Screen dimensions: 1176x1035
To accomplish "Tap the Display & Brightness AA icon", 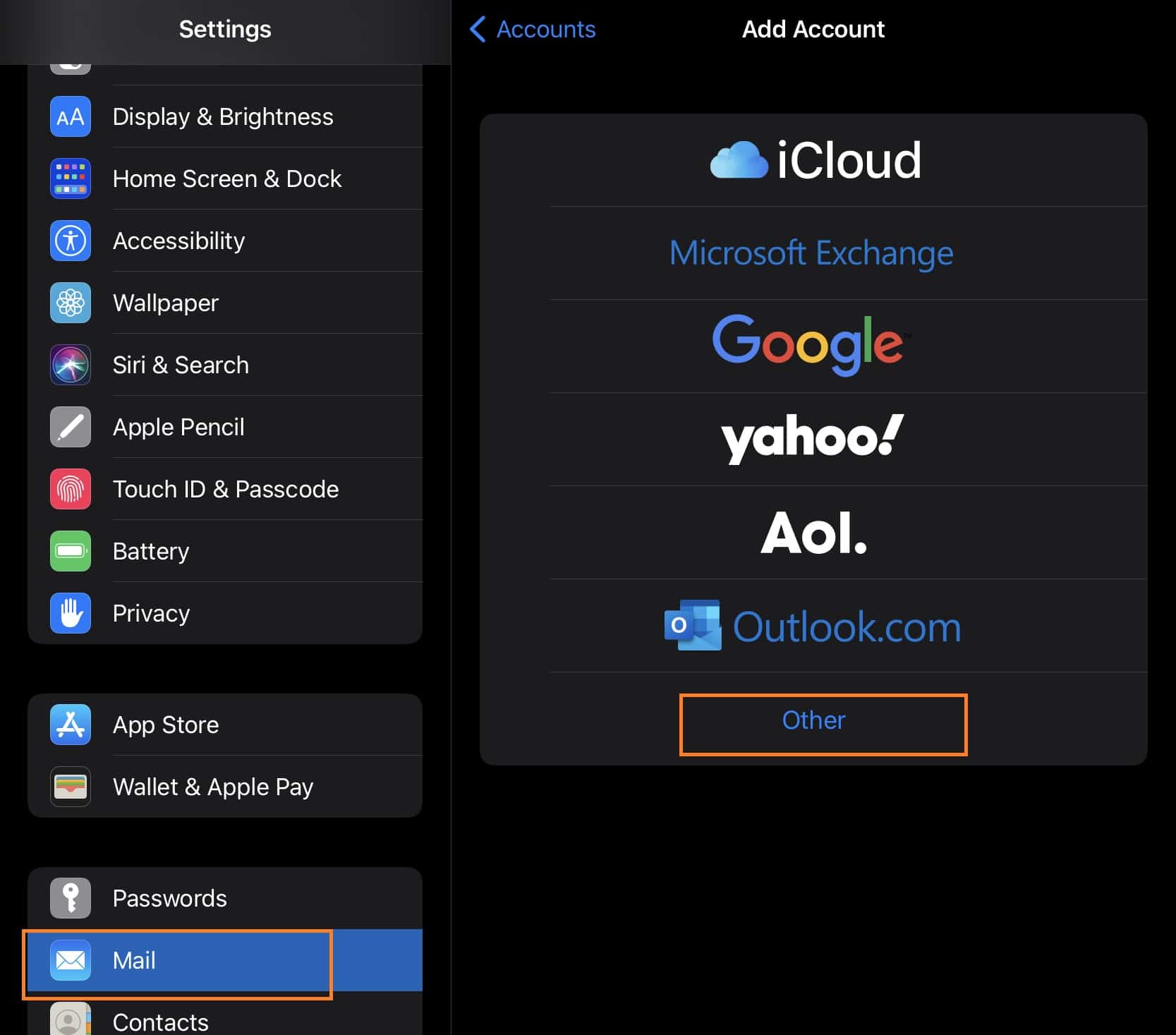I will [x=71, y=116].
